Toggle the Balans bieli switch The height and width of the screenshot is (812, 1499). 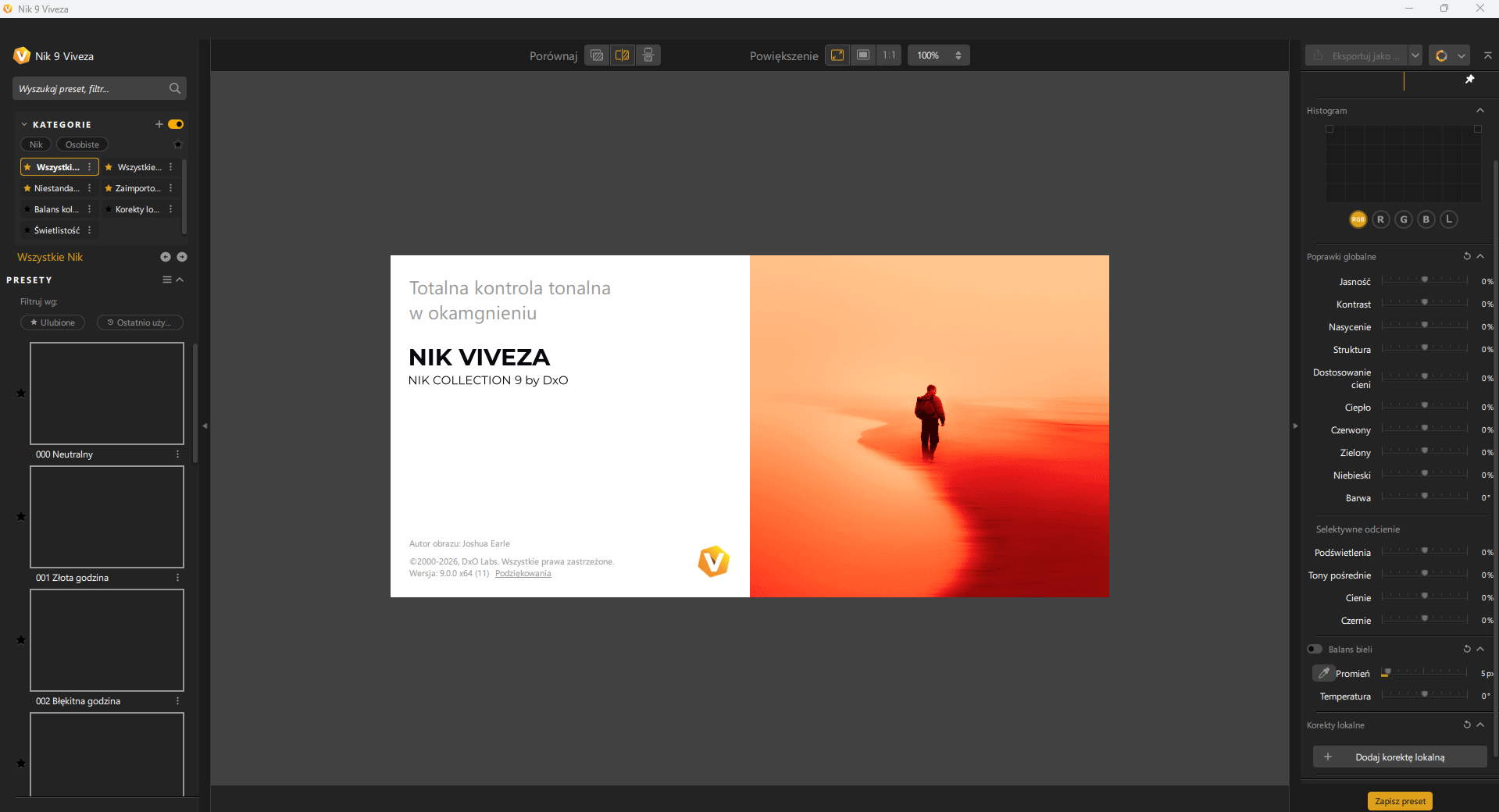[x=1315, y=649]
